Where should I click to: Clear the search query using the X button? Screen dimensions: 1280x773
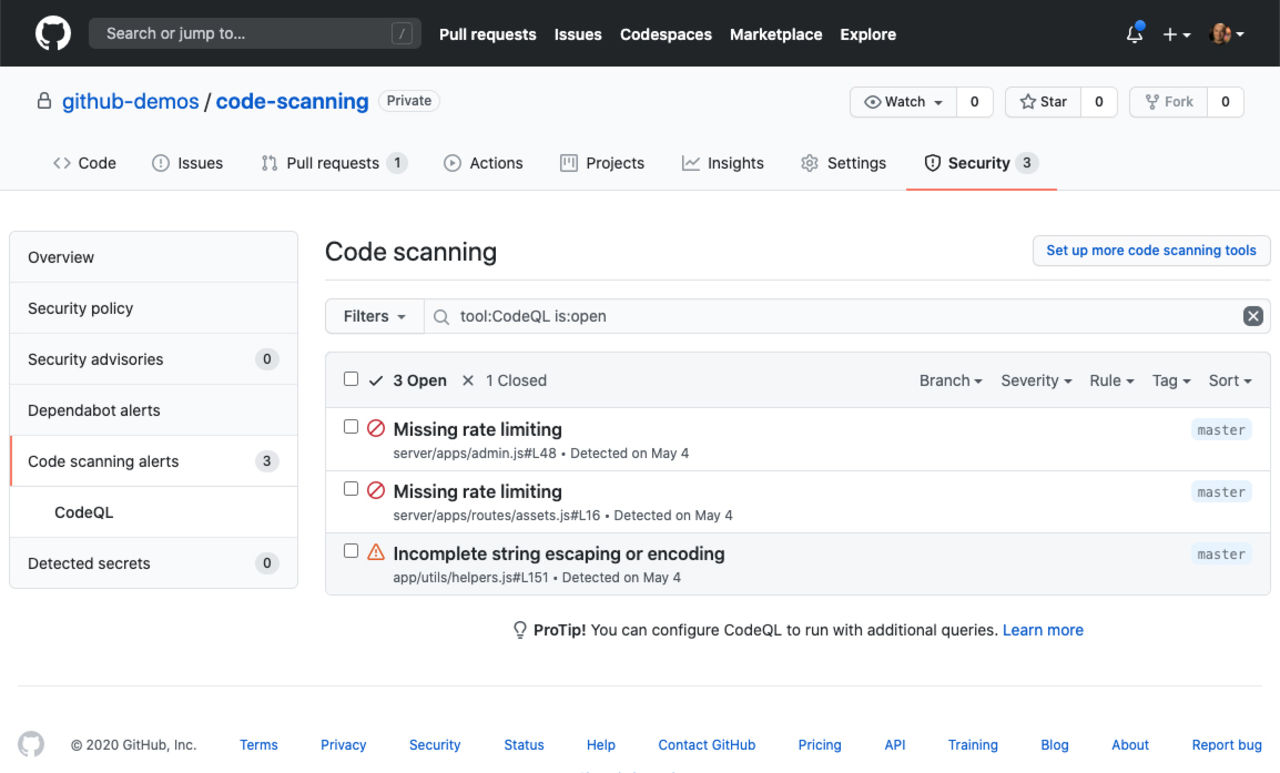1253,315
